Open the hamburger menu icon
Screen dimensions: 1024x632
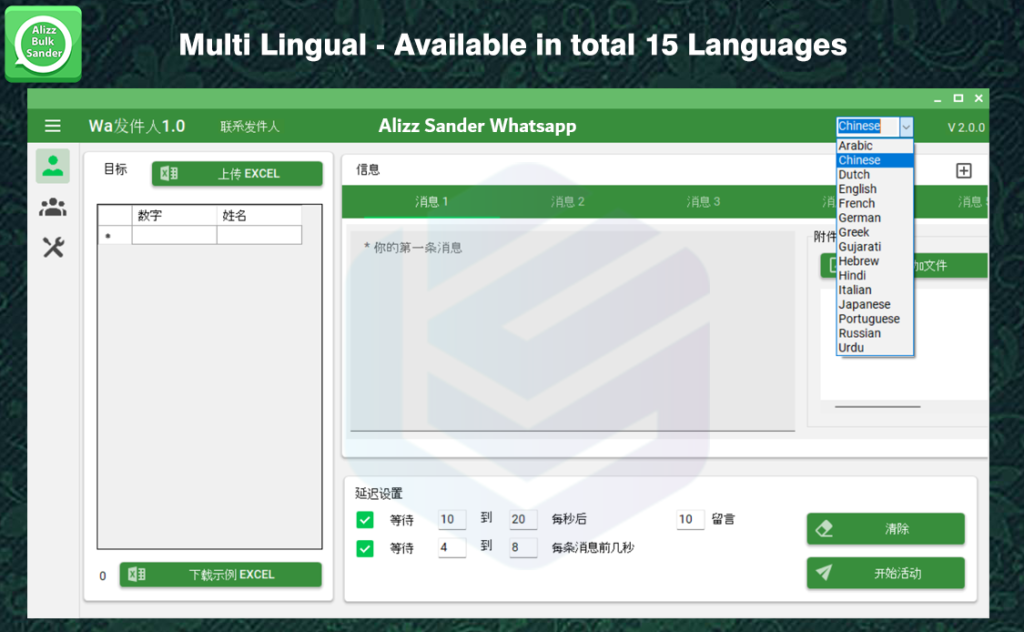(53, 126)
